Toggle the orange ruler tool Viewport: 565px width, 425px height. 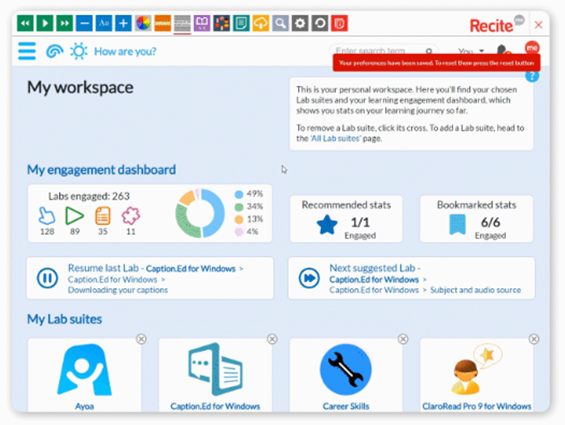pyautogui.click(x=163, y=23)
